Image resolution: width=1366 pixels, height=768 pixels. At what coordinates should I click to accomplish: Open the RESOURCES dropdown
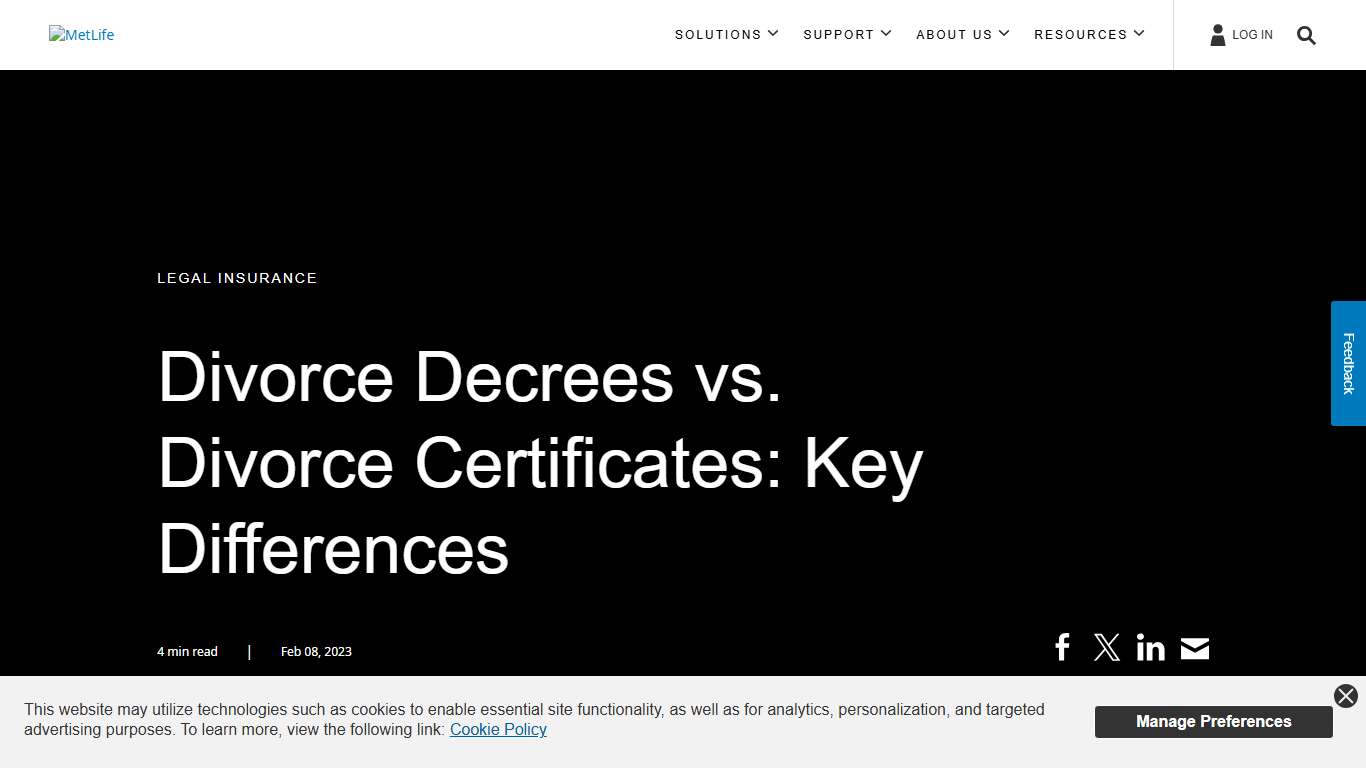click(1089, 34)
